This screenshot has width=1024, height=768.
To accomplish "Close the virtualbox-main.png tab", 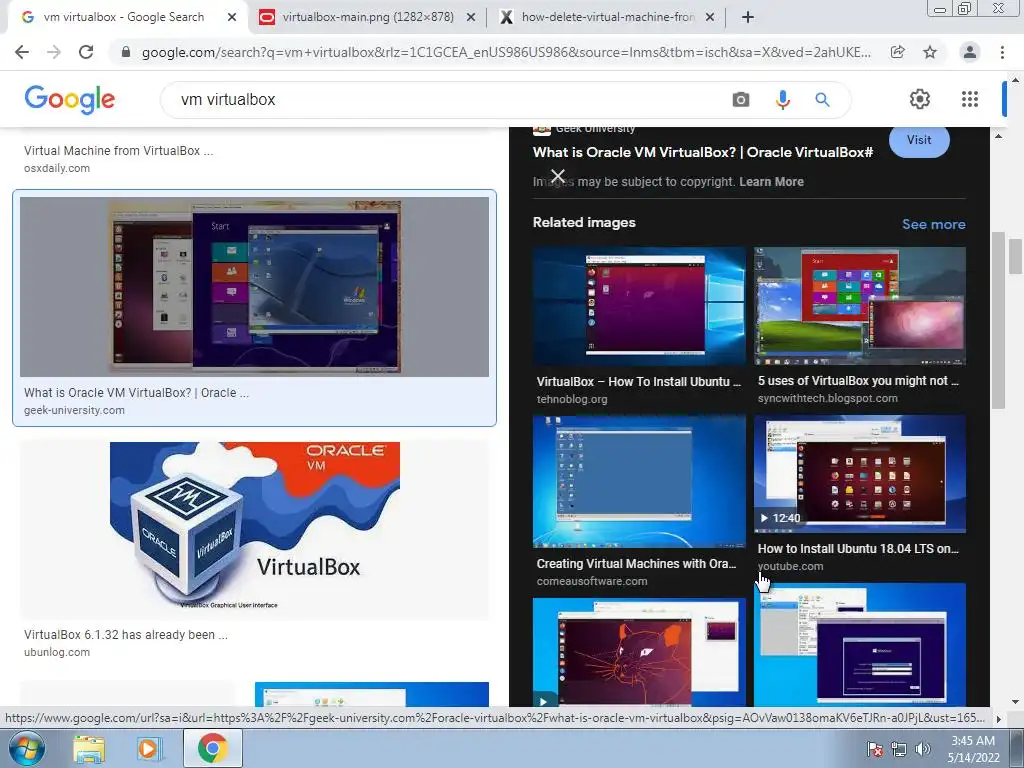I will pos(471,17).
